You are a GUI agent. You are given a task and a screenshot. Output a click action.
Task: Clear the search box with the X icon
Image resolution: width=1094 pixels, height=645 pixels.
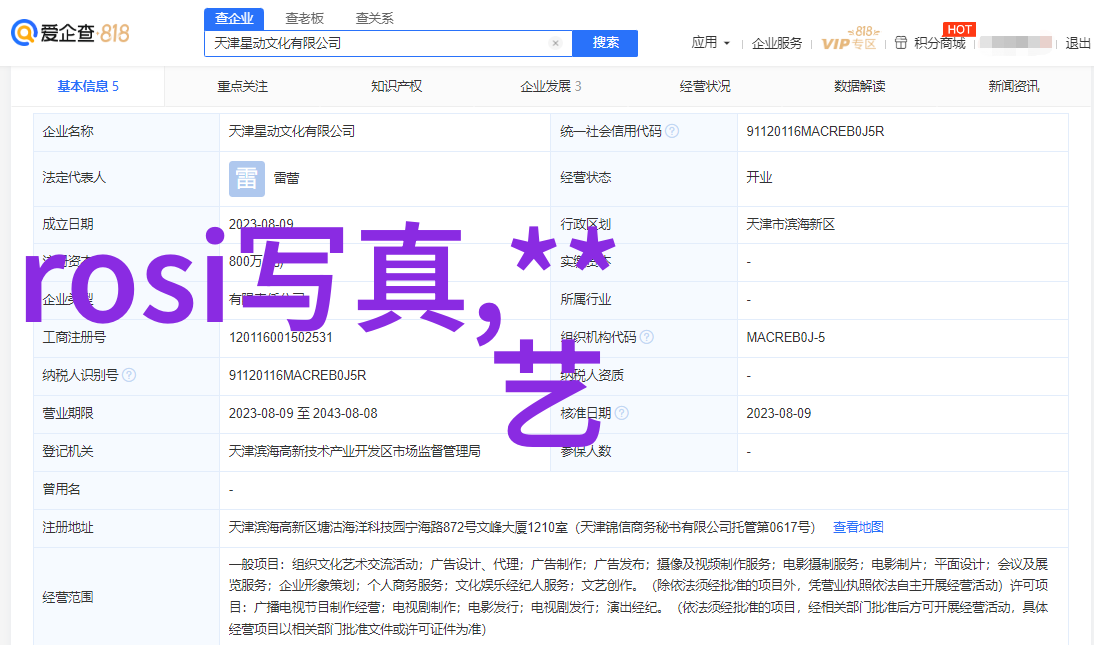pyautogui.click(x=555, y=43)
